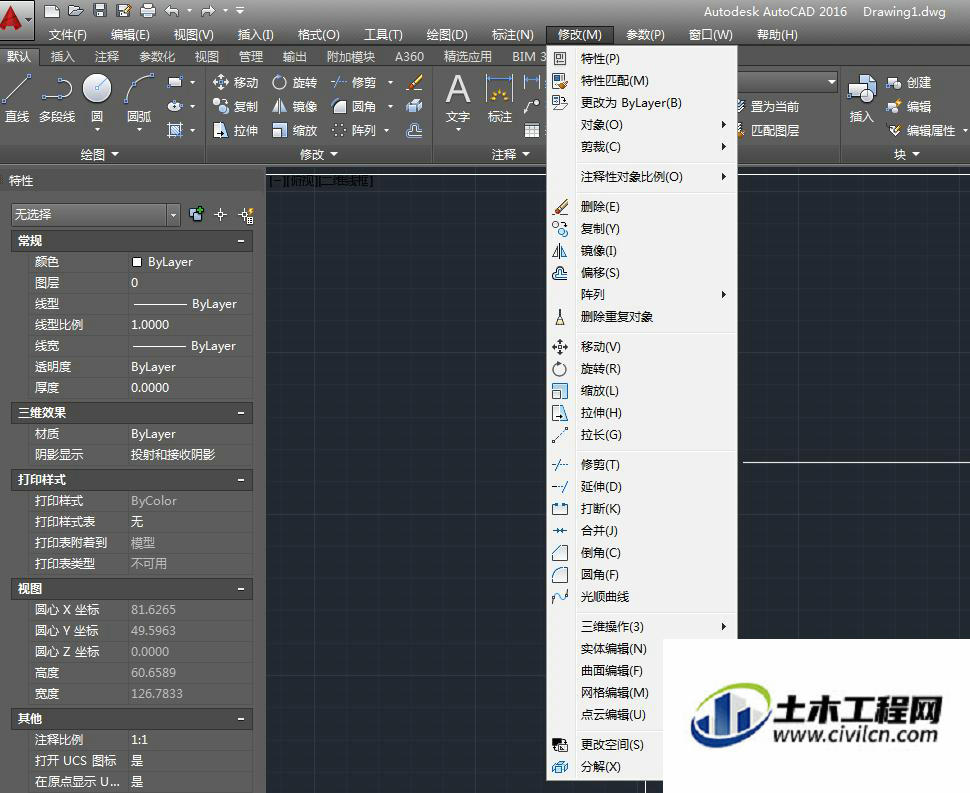
Task: Choose 倒角(C) from Modify menu
Action: point(642,553)
